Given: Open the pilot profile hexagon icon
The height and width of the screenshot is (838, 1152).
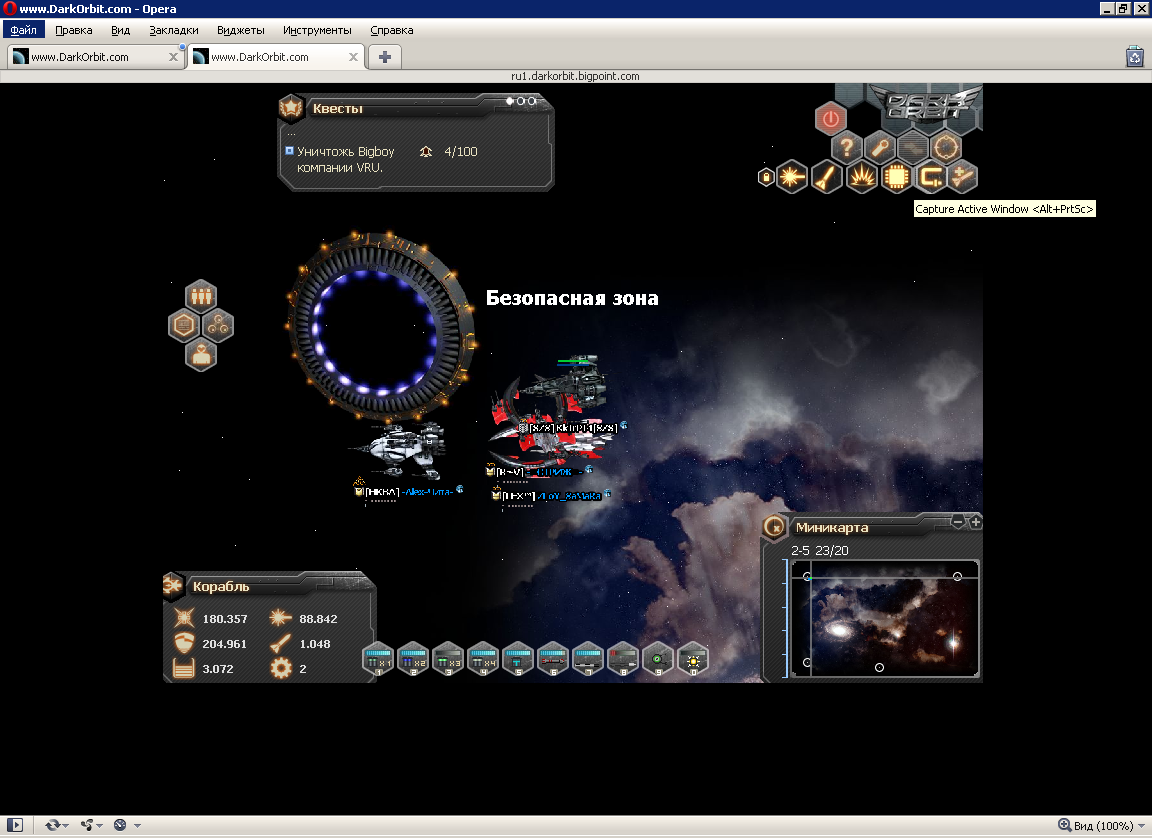Looking at the screenshot, I should pos(201,355).
